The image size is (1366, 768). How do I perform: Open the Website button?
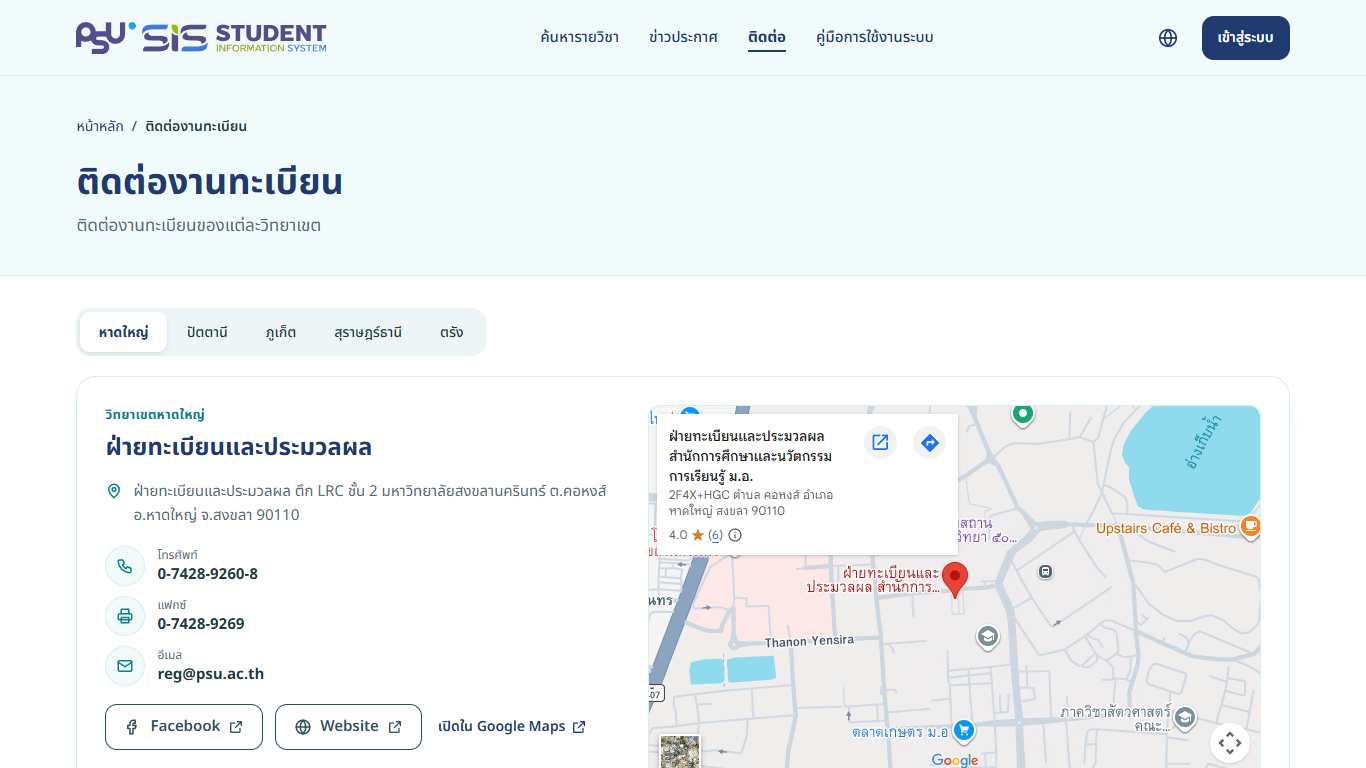[x=348, y=727]
